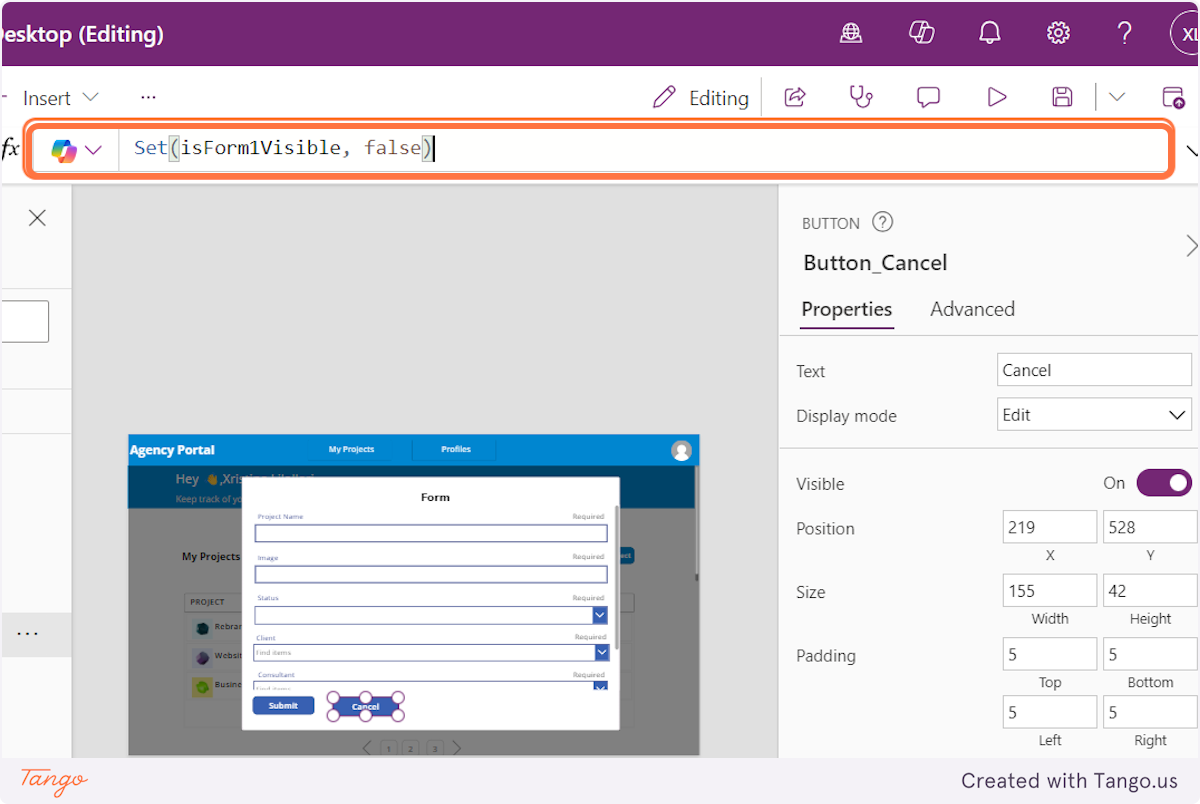Click the Image input field
The height and width of the screenshot is (804, 1200).
click(431, 574)
